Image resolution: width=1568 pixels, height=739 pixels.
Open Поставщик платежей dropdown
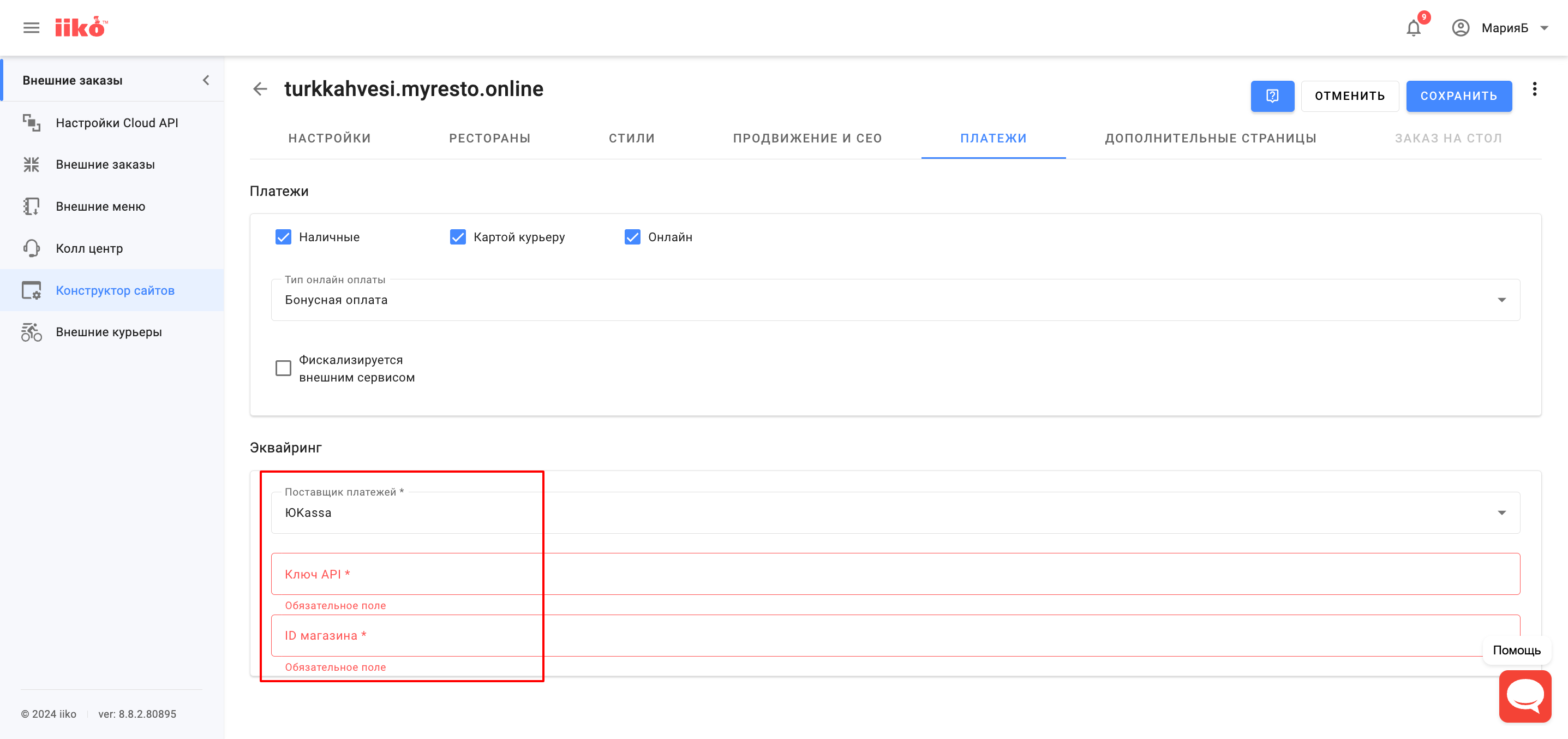tap(895, 512)
